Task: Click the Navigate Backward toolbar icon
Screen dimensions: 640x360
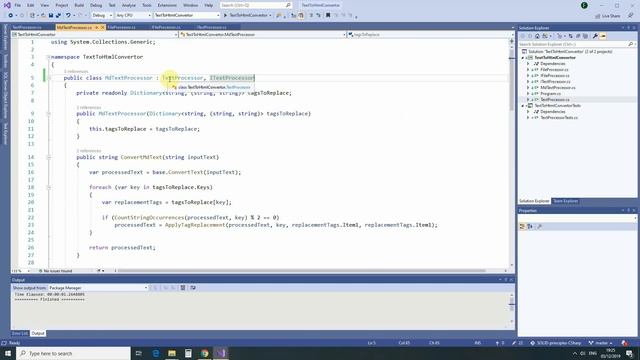Action: pos(11,16)
